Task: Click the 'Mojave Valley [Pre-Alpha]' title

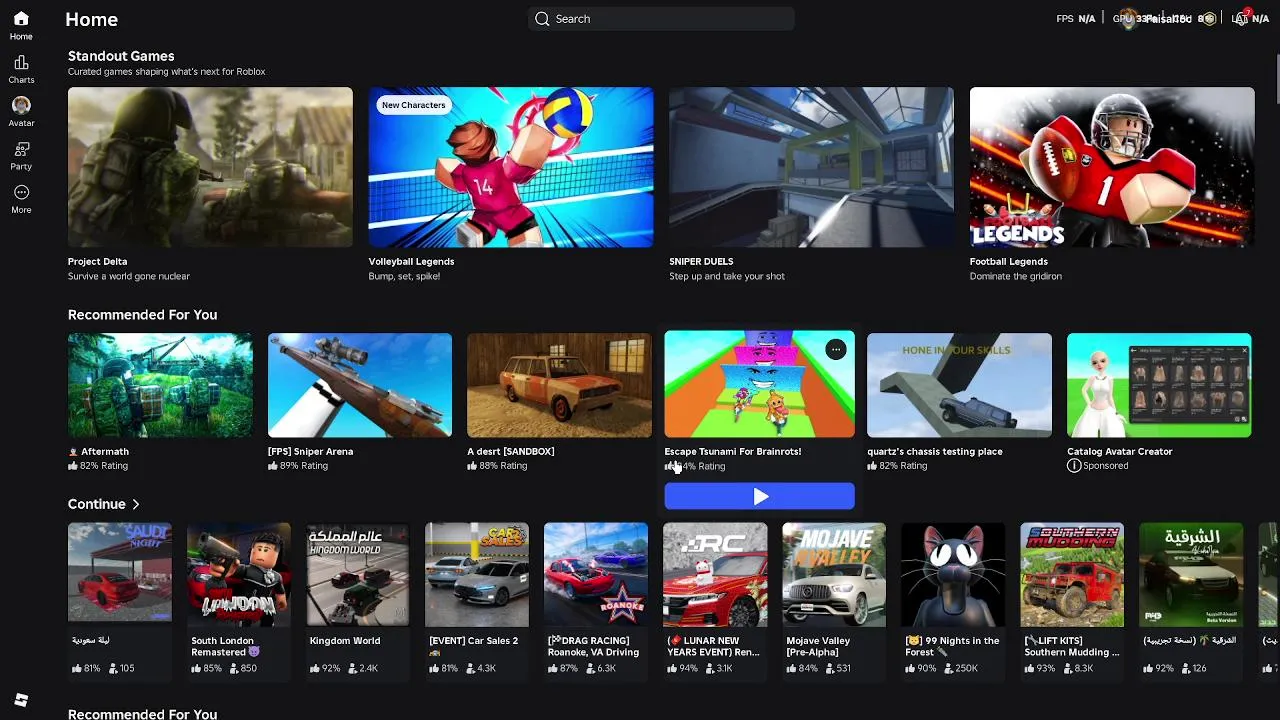Action: coord(818,646)
